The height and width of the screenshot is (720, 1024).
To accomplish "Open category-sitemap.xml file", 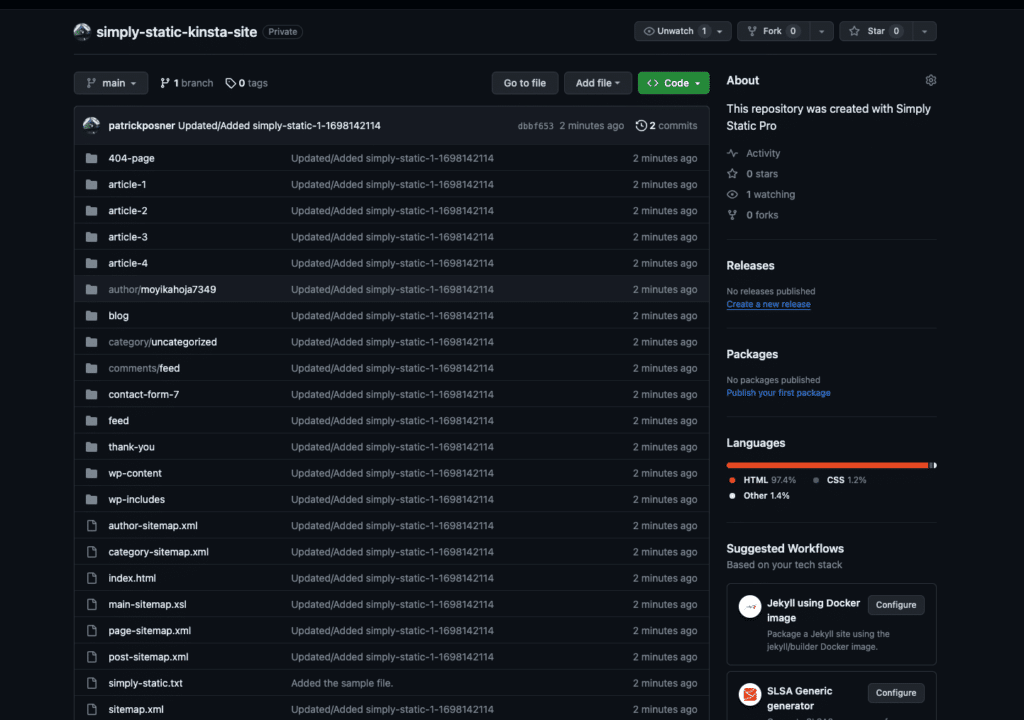I will coord(159,552).
